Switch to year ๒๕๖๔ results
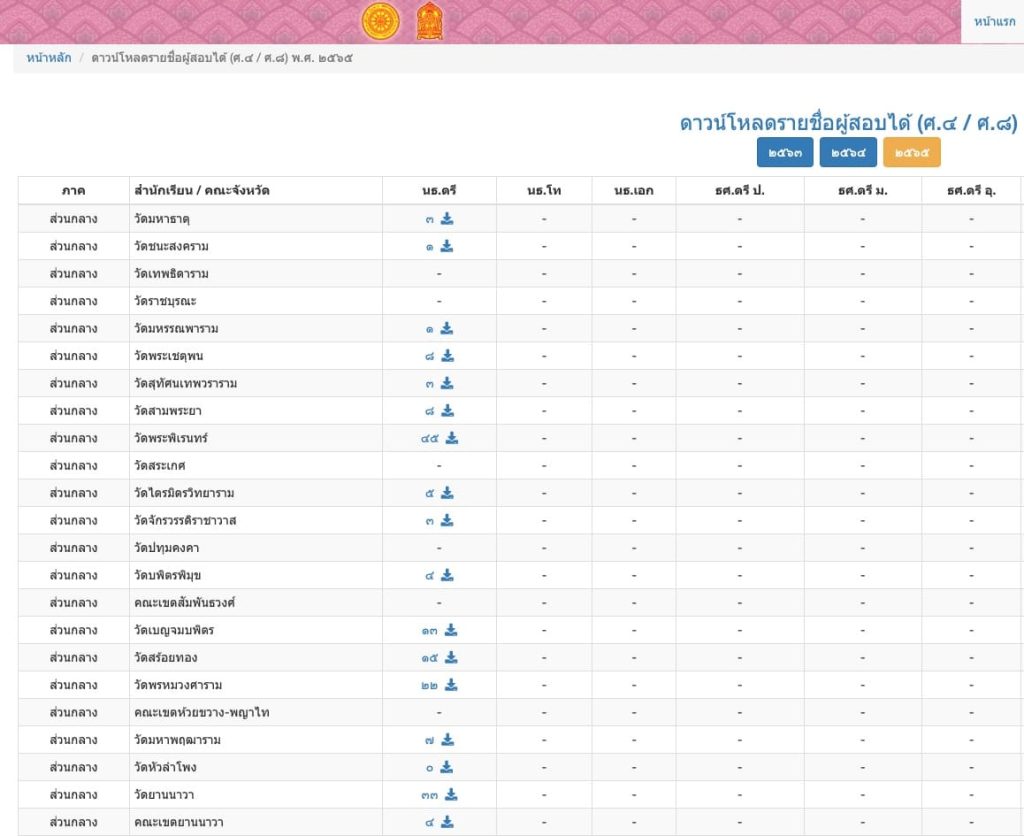The height and width of the screenshot is (836, 1024). coord(848,152)
